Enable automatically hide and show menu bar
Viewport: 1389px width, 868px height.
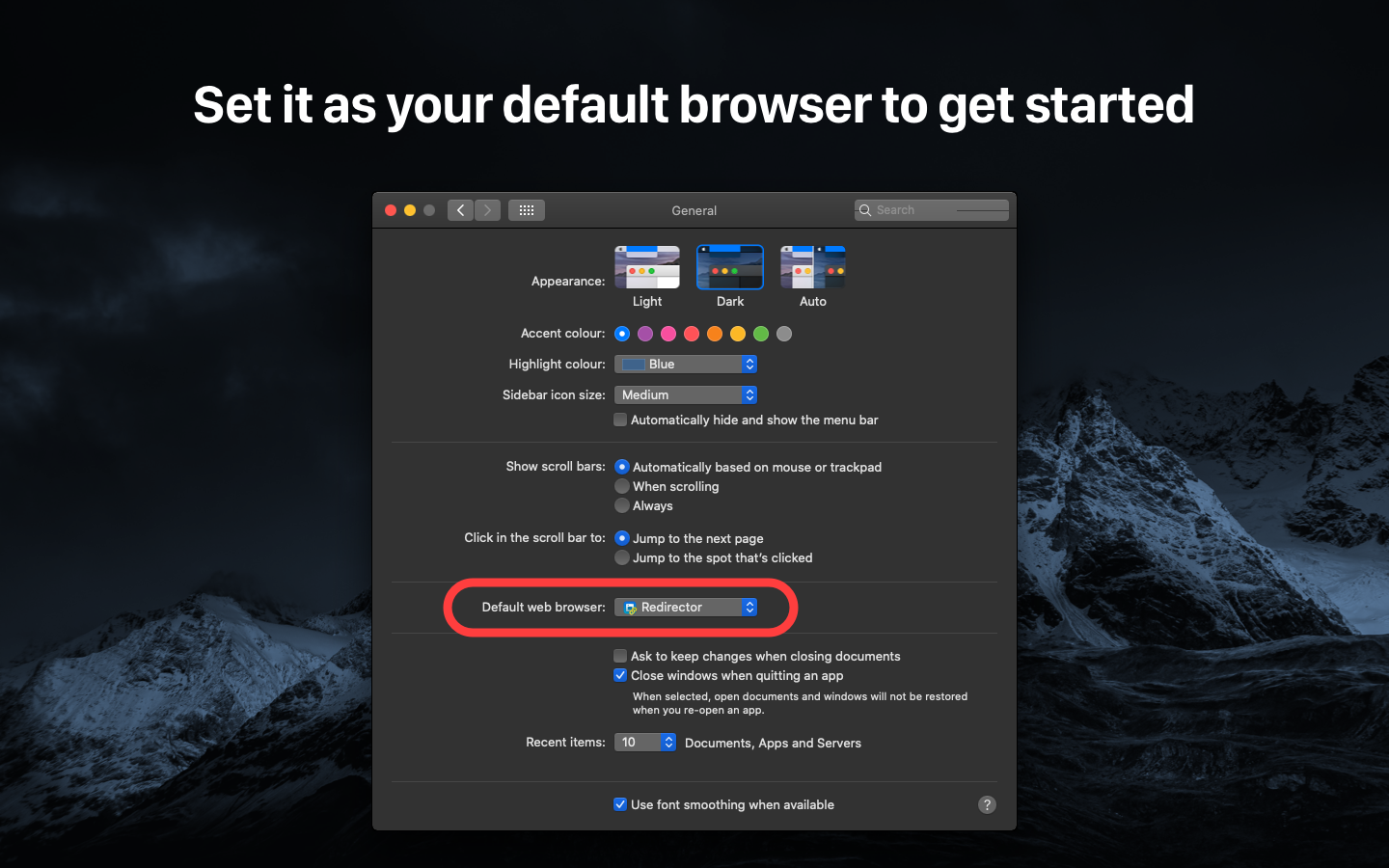[x=620, y=420]
